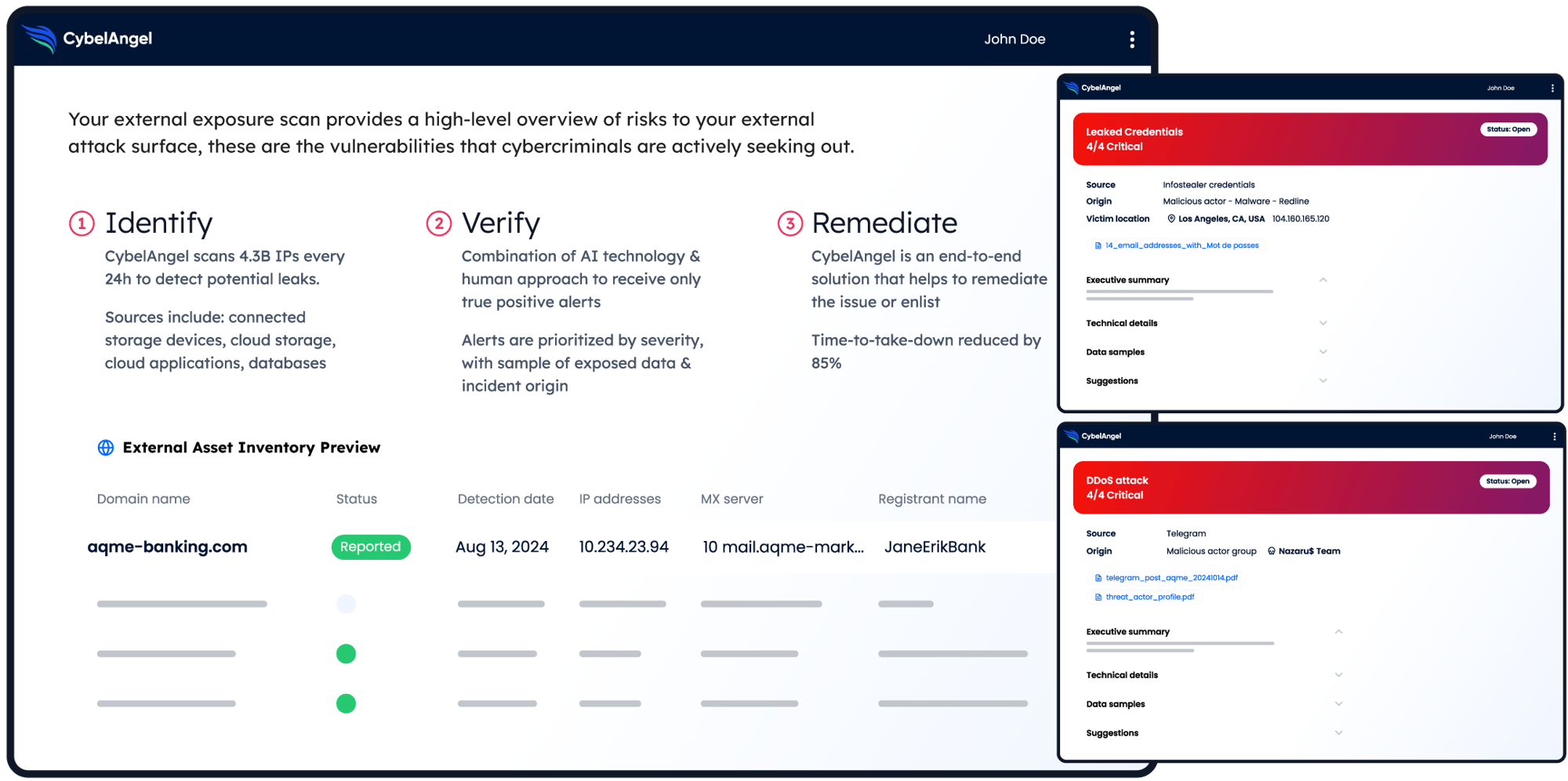
Task: Click the Reported status badge for aqme-banking.com
Action: (x=371, y=547)
